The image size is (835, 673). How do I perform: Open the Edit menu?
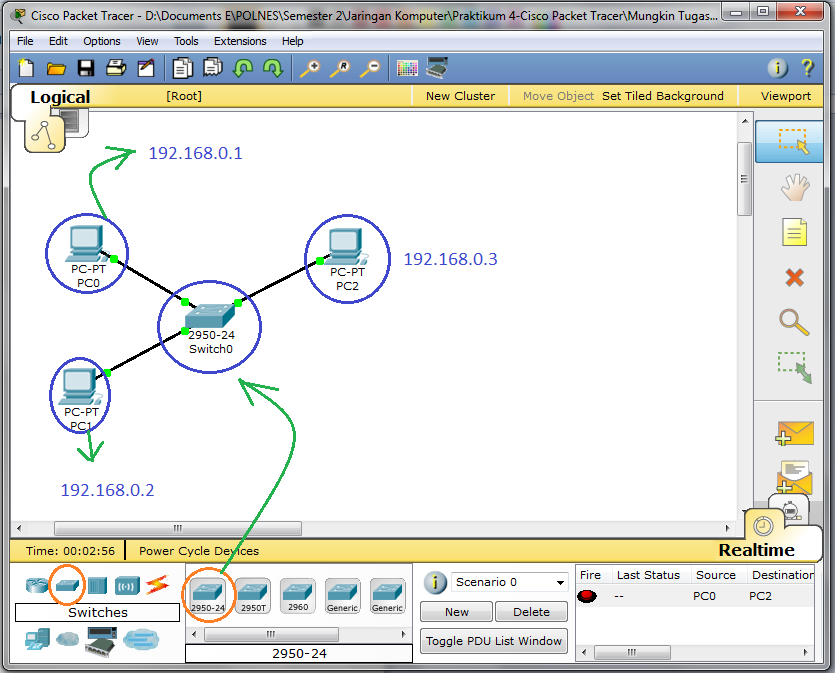(58, 41)
